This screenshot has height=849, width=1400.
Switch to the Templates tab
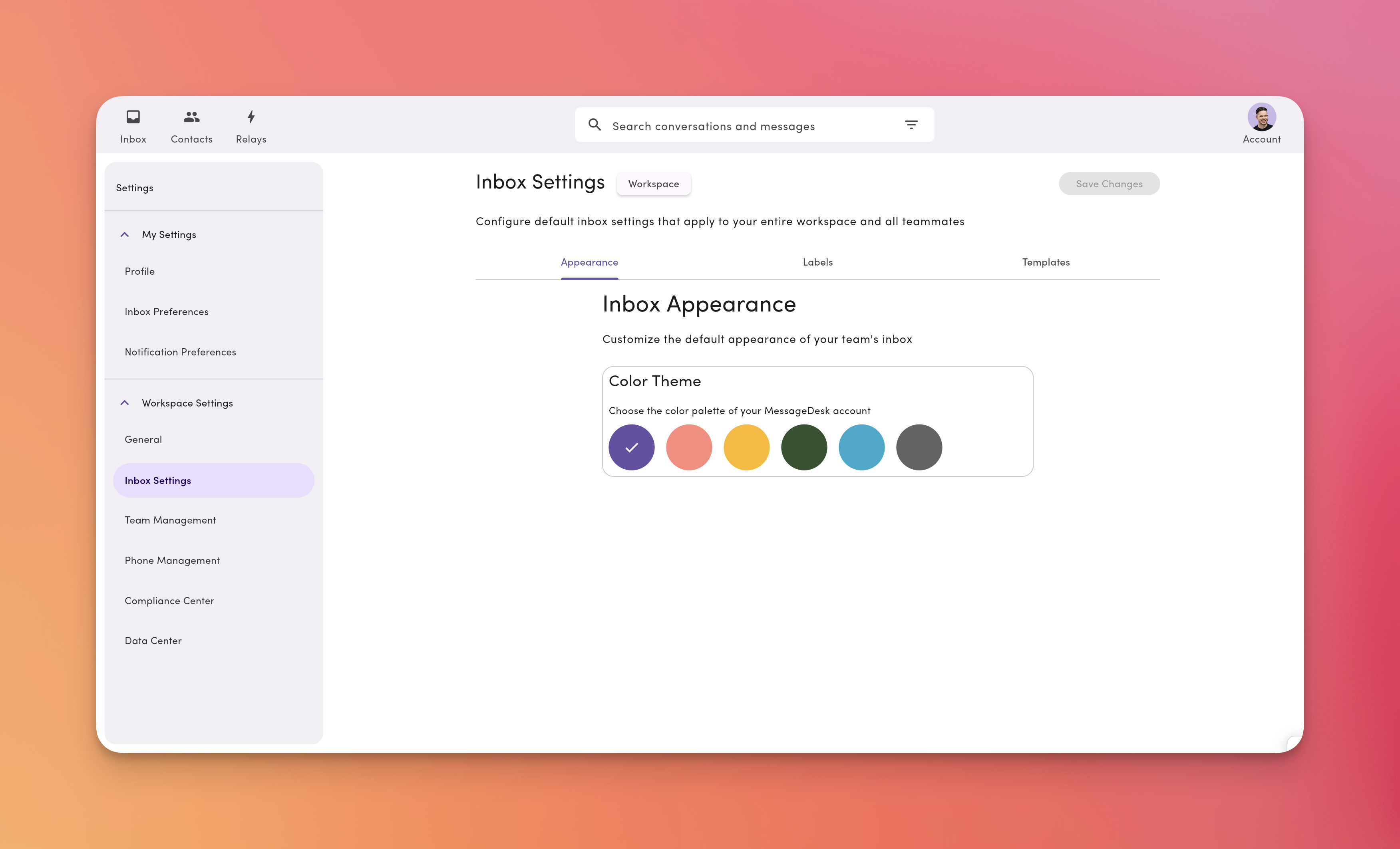click(x=1046, y=262)
